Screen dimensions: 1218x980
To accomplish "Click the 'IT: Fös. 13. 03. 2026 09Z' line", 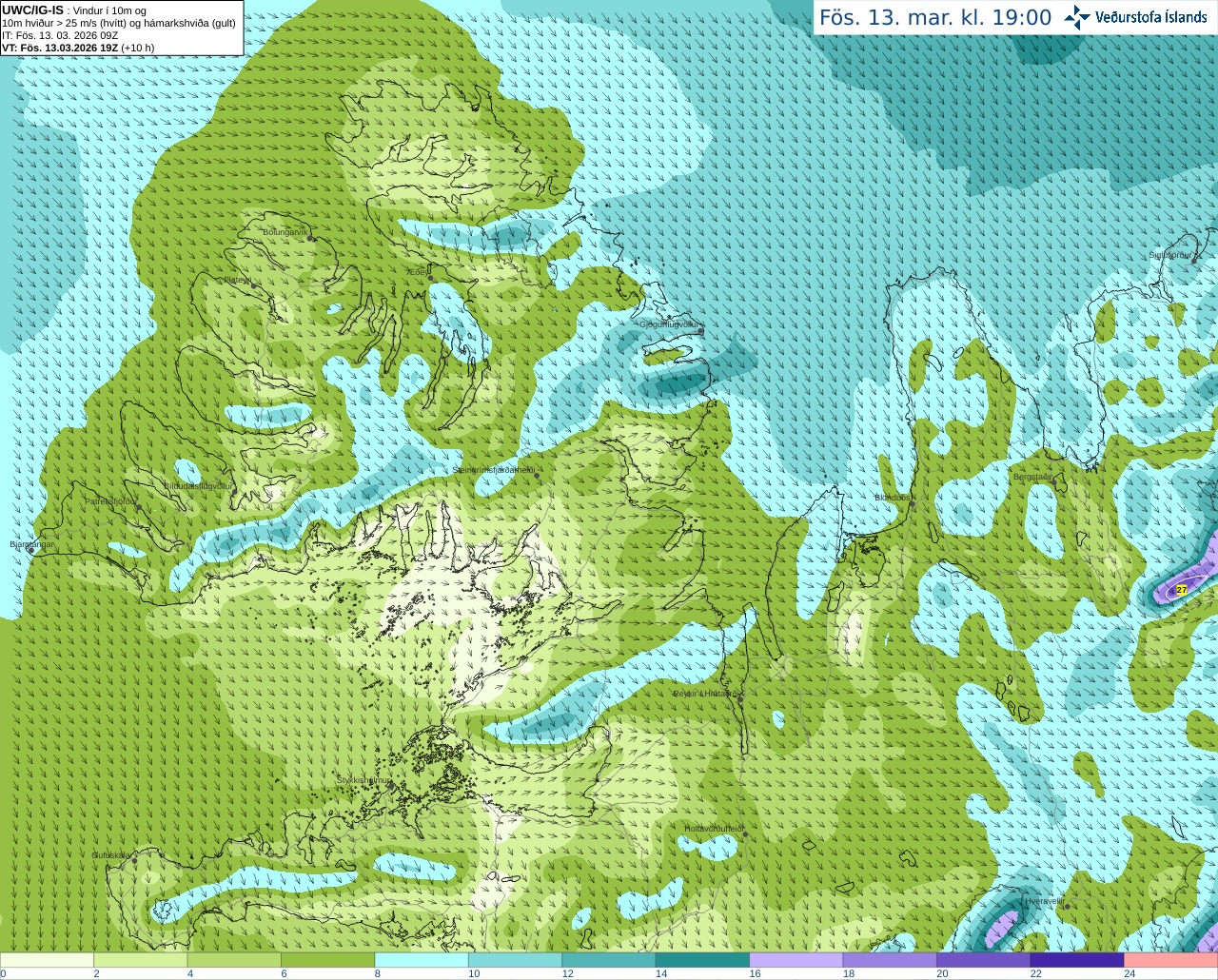I will 60,35.
